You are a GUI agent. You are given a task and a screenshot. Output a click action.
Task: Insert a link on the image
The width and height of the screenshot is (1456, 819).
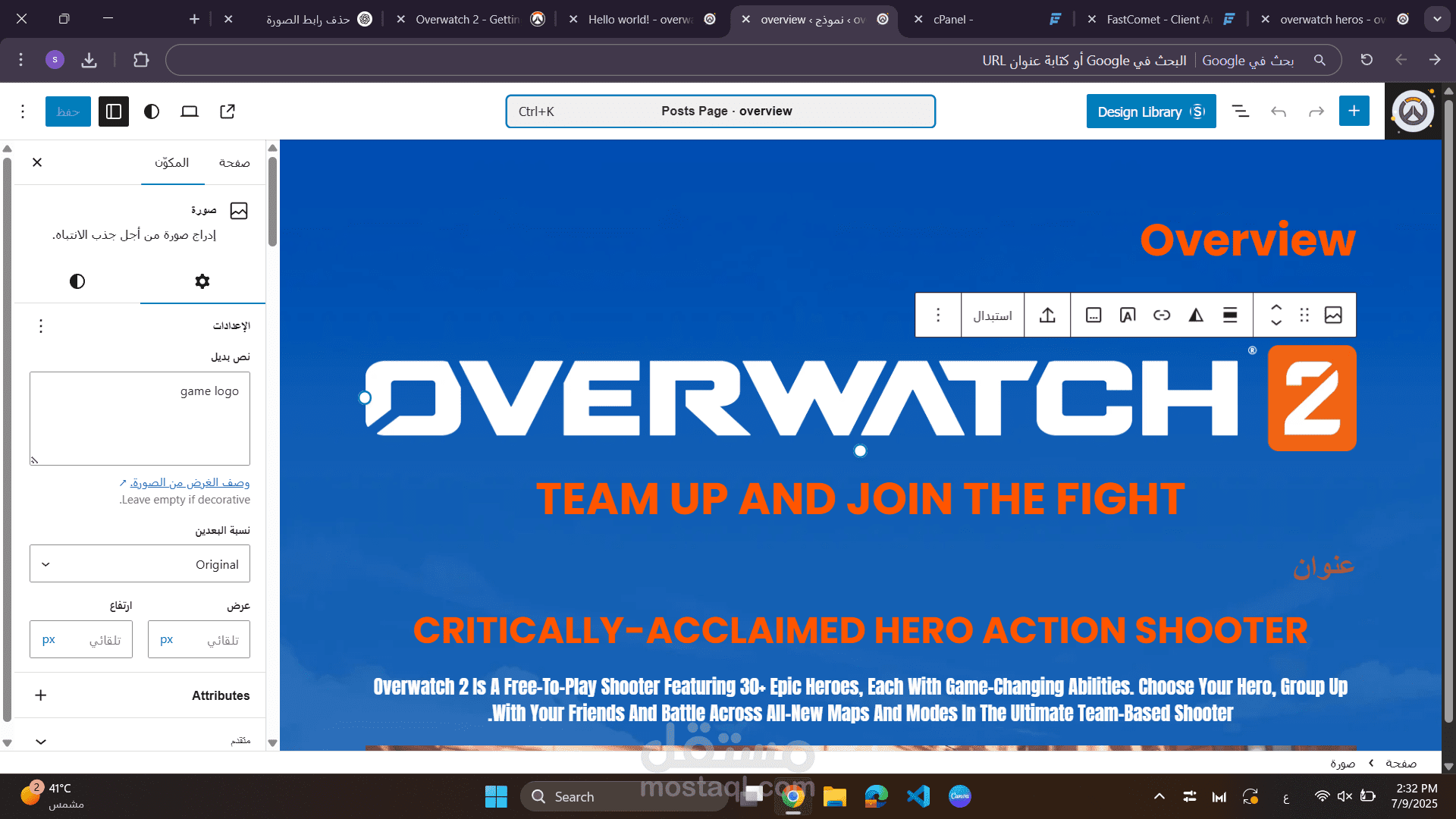[1162, 315]
